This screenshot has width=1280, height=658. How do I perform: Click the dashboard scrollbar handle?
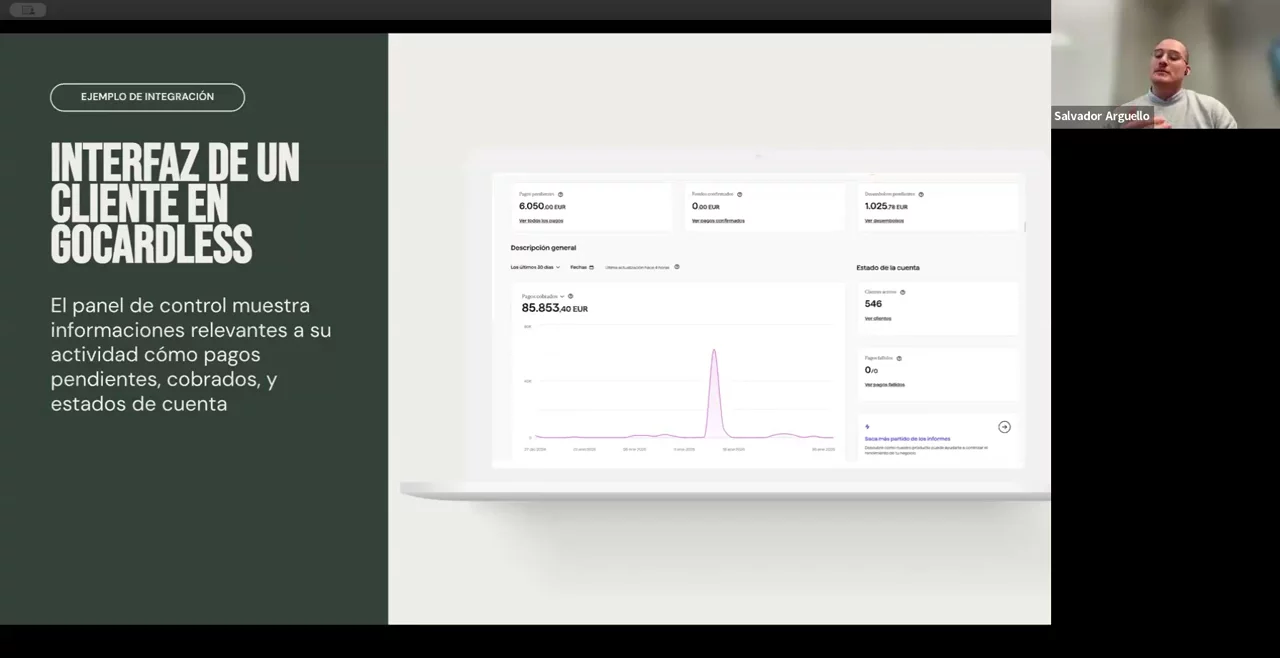coord(1025,227)
